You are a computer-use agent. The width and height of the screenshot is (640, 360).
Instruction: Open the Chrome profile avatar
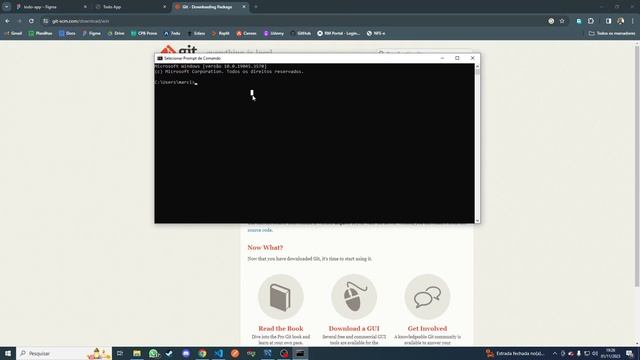(620, 21)
